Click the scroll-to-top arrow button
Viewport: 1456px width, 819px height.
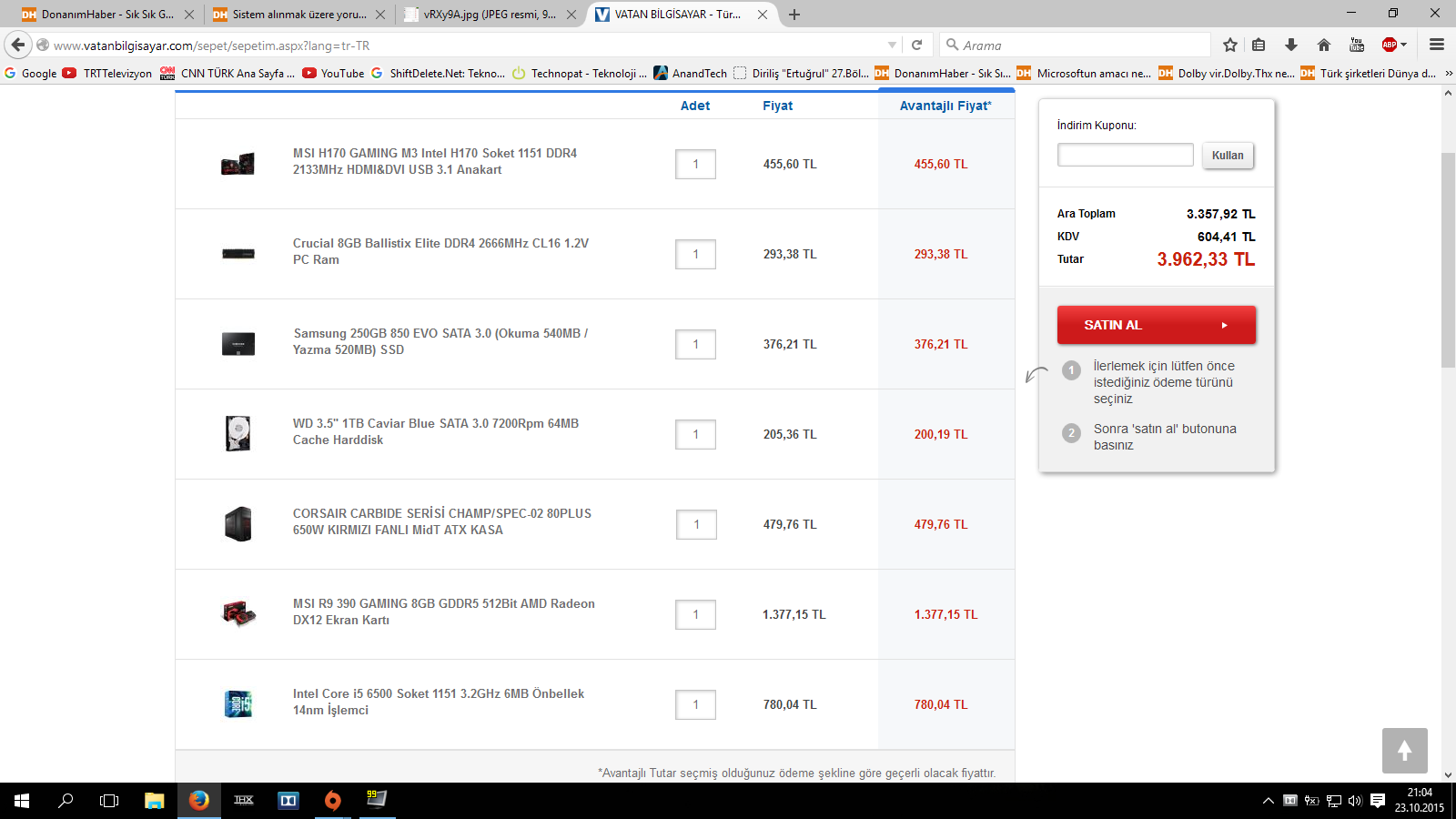[1404, 751]
